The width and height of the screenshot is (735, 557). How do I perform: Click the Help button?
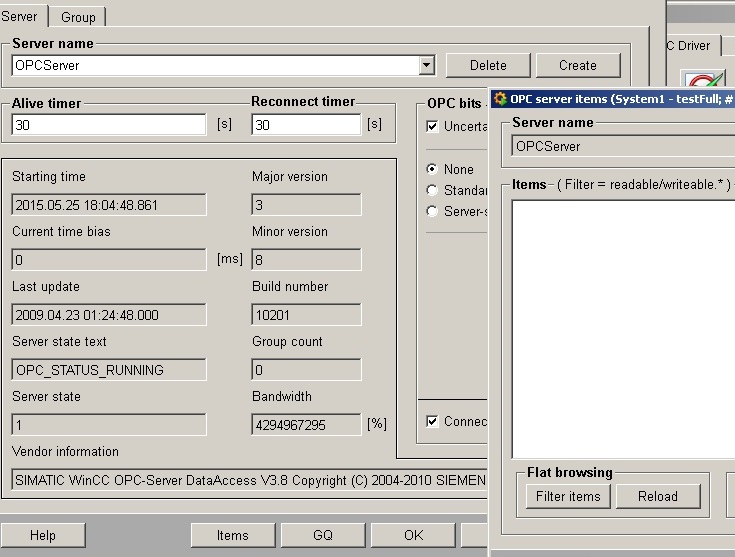[43, 535]
